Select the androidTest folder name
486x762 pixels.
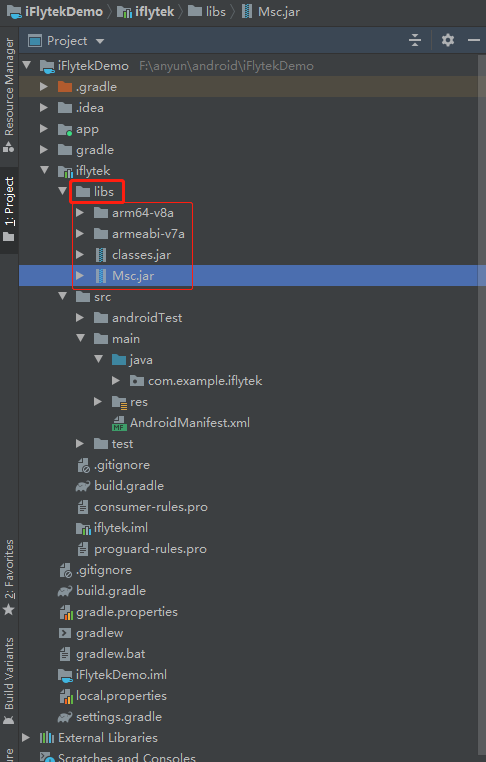pos(147,318)
